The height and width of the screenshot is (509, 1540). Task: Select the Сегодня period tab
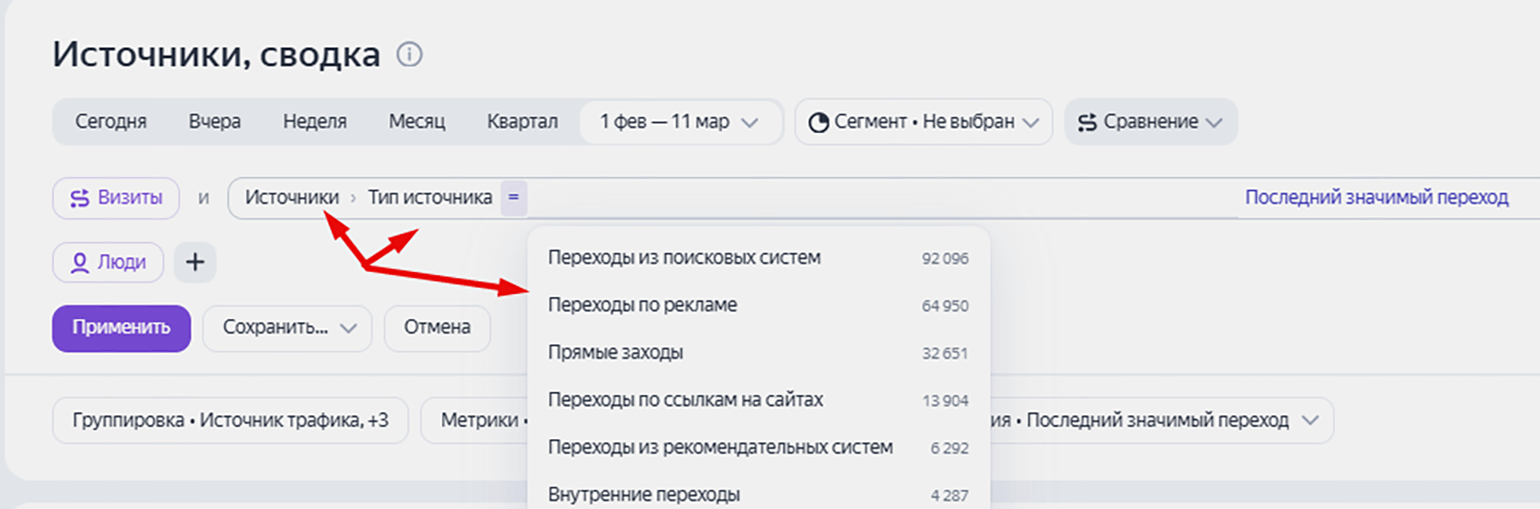click(x=111, y=122)
